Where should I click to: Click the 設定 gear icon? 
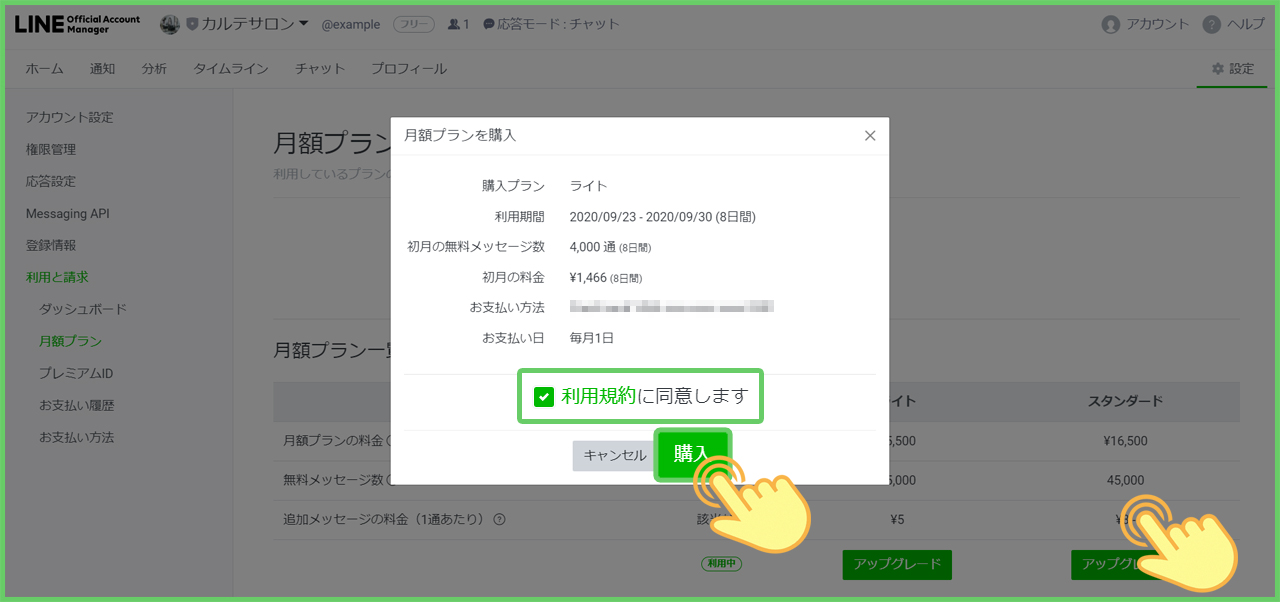(x=1217, y=69)
